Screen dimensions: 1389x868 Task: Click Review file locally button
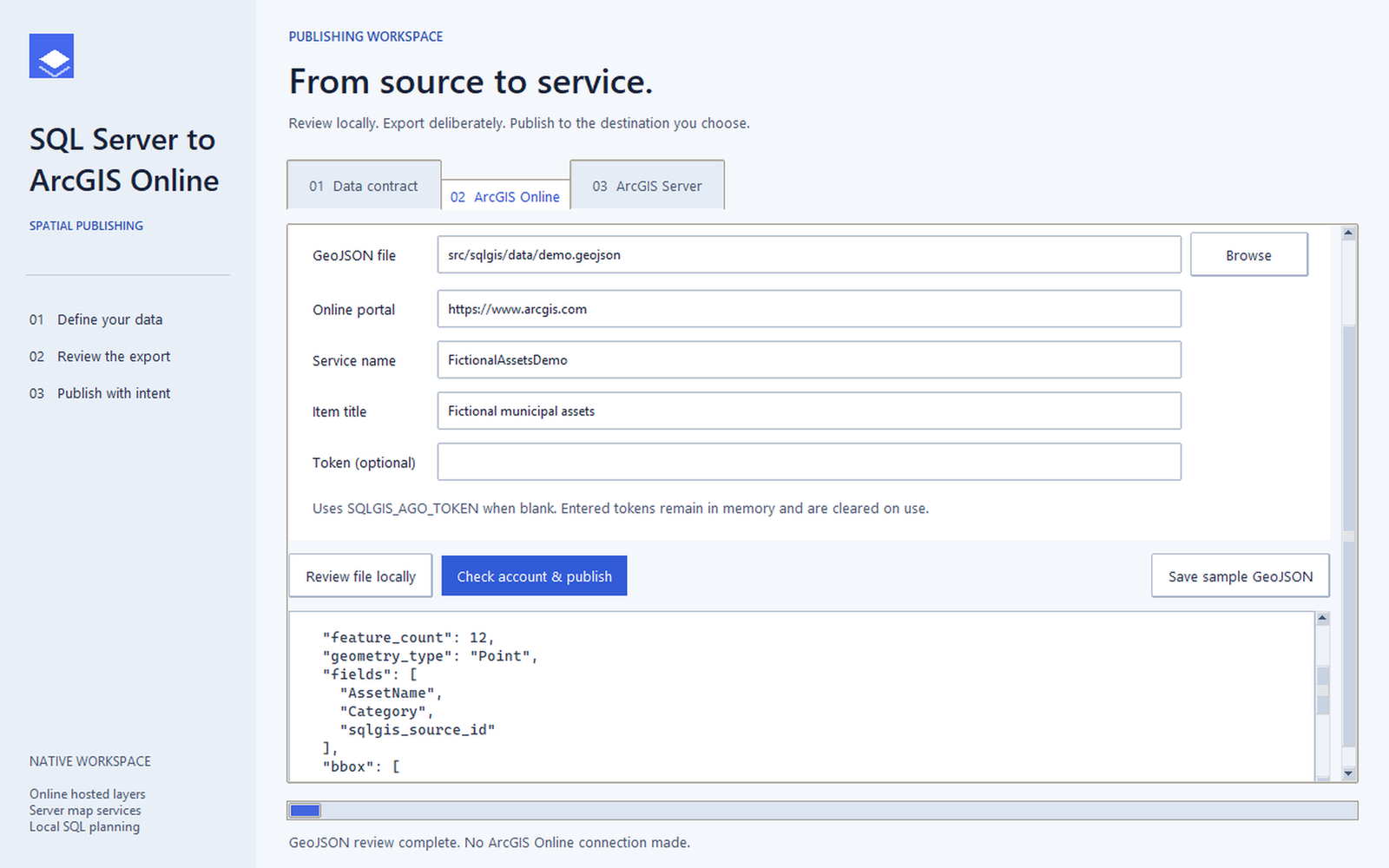pos(360,575)
